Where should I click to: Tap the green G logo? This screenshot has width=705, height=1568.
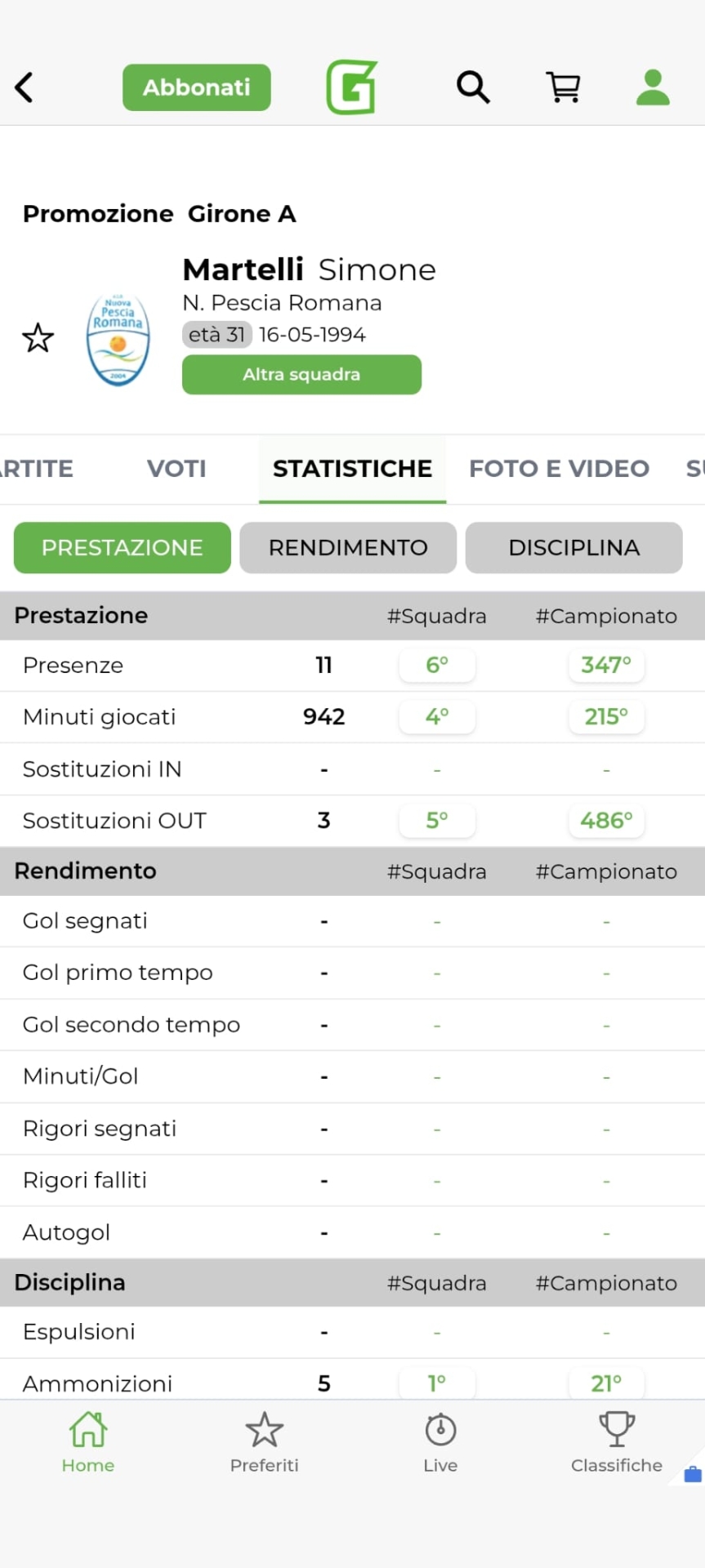coord(352,87)
